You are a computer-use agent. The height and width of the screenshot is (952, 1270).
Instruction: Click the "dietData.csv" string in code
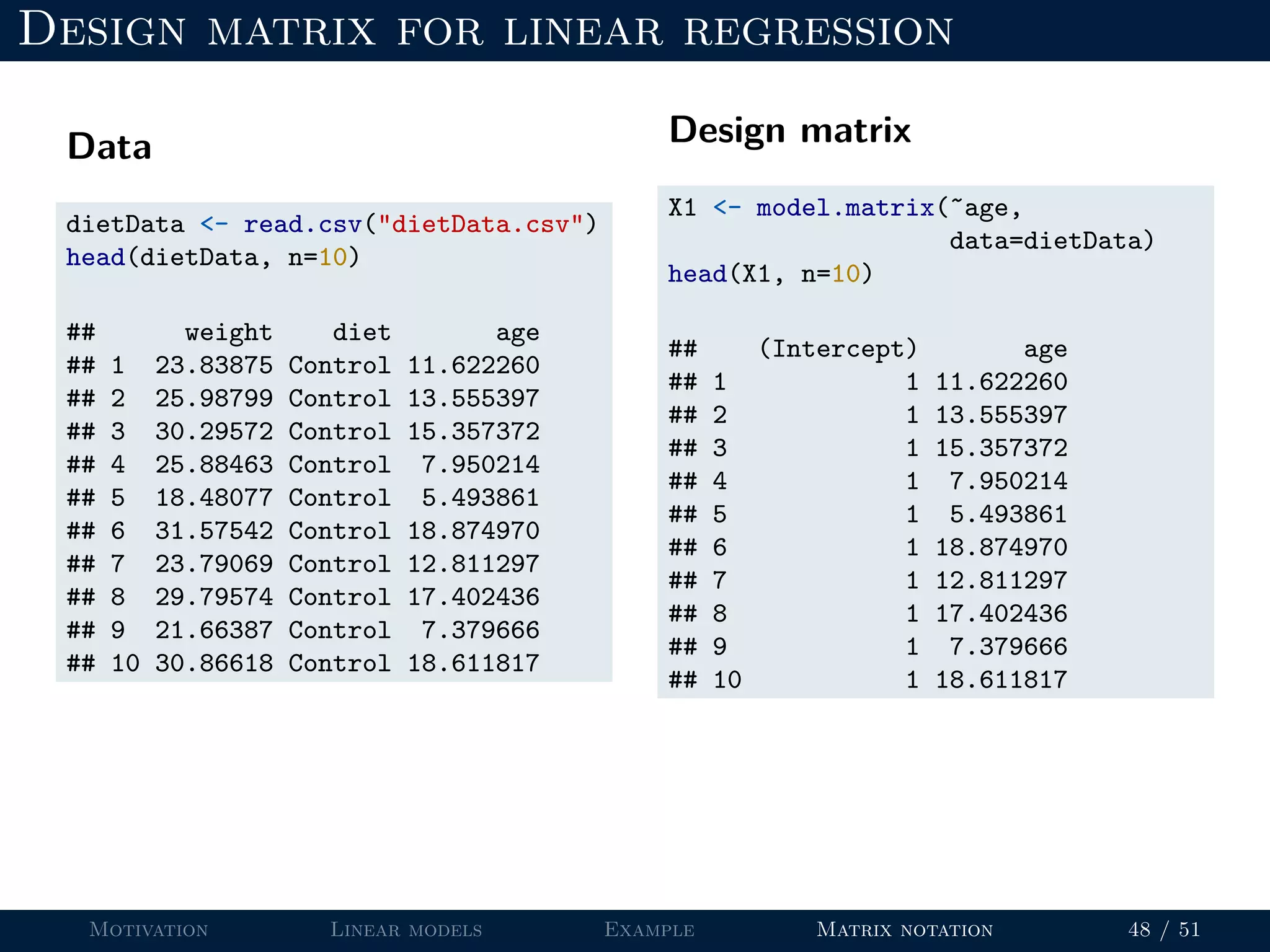(481, 224)
